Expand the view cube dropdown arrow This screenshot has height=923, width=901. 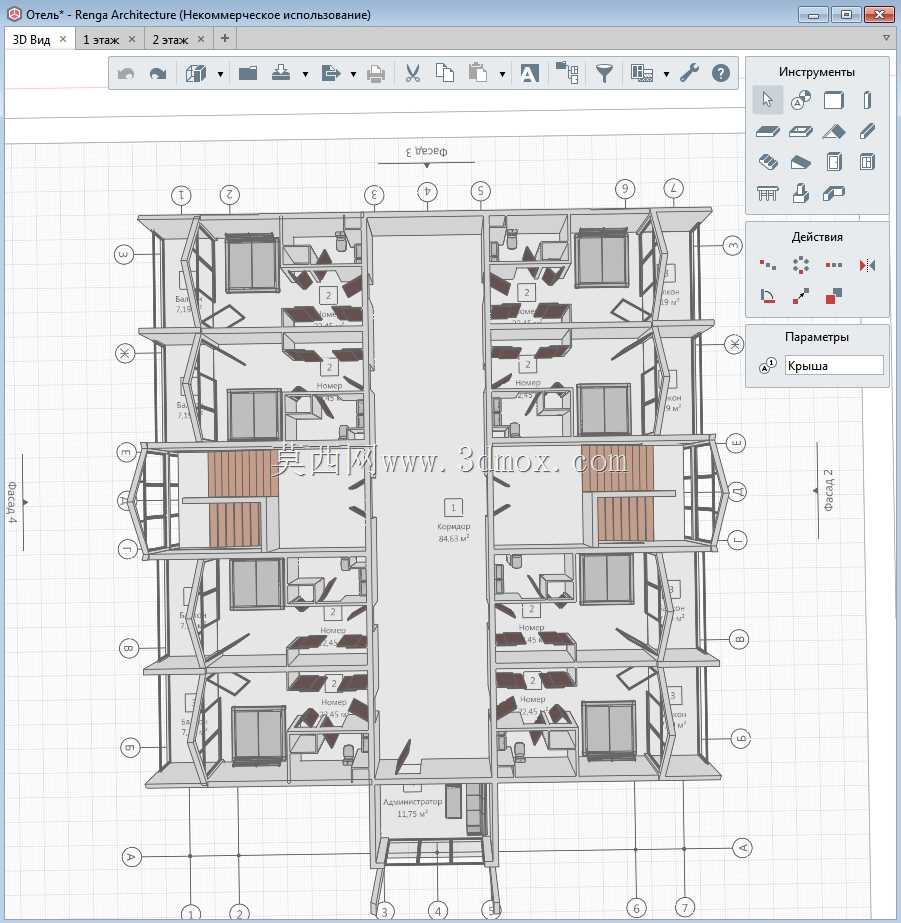(220, 75)
